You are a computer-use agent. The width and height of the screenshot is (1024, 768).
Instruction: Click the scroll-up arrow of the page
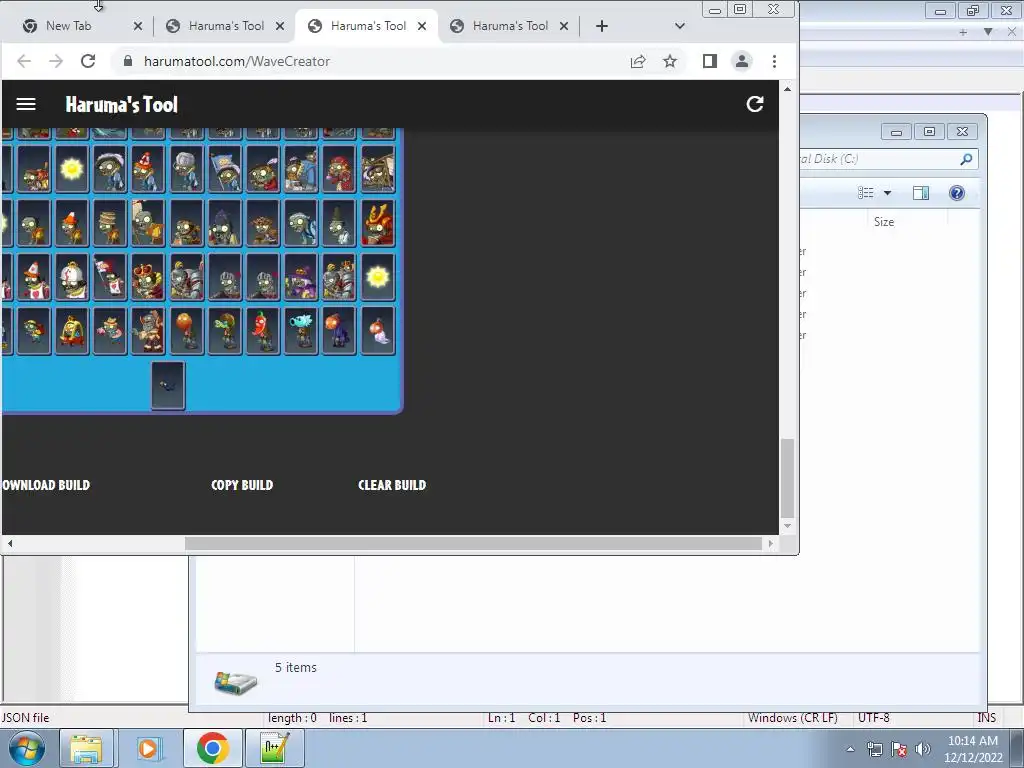788,89
